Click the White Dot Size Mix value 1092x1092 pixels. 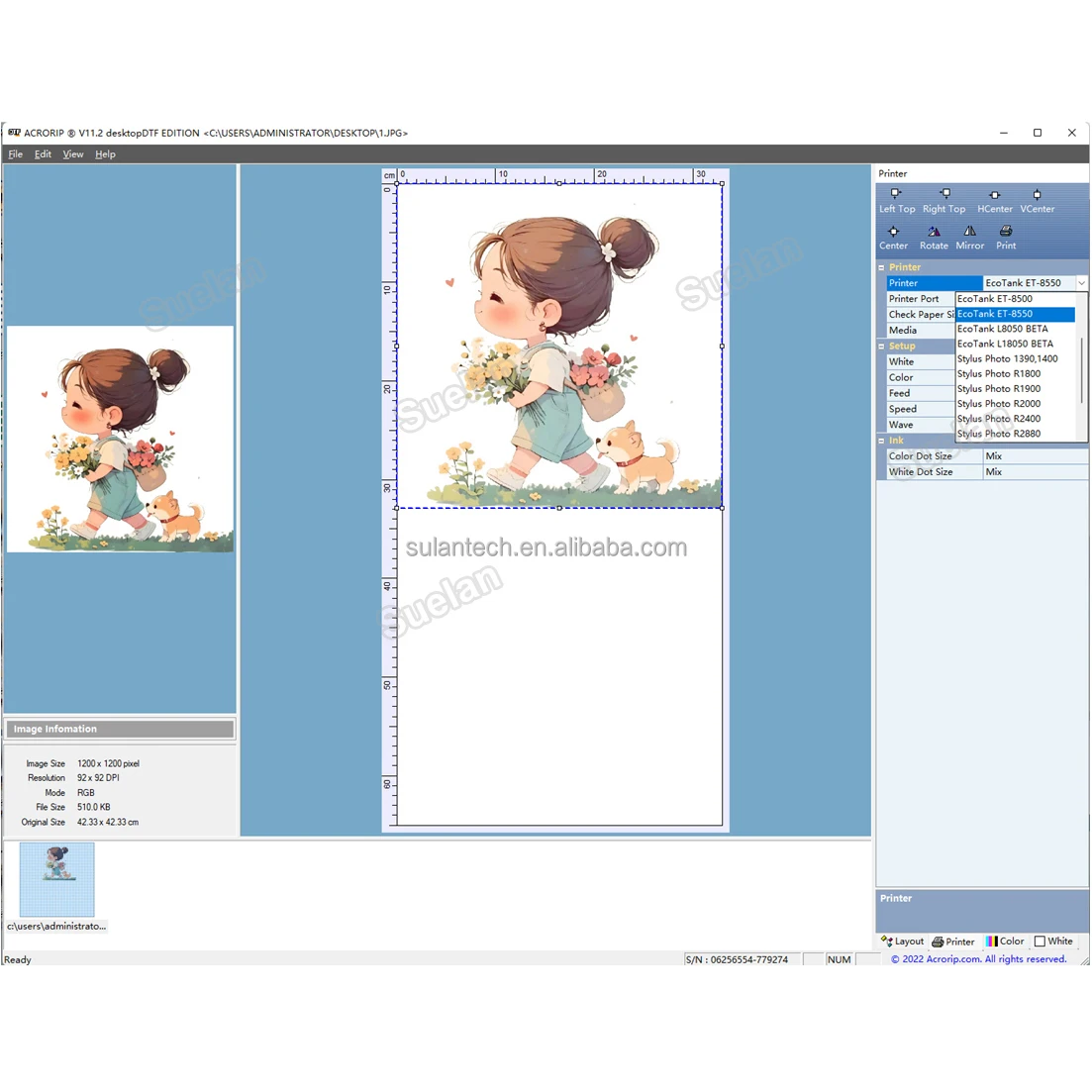click(x=1035, y=472)
